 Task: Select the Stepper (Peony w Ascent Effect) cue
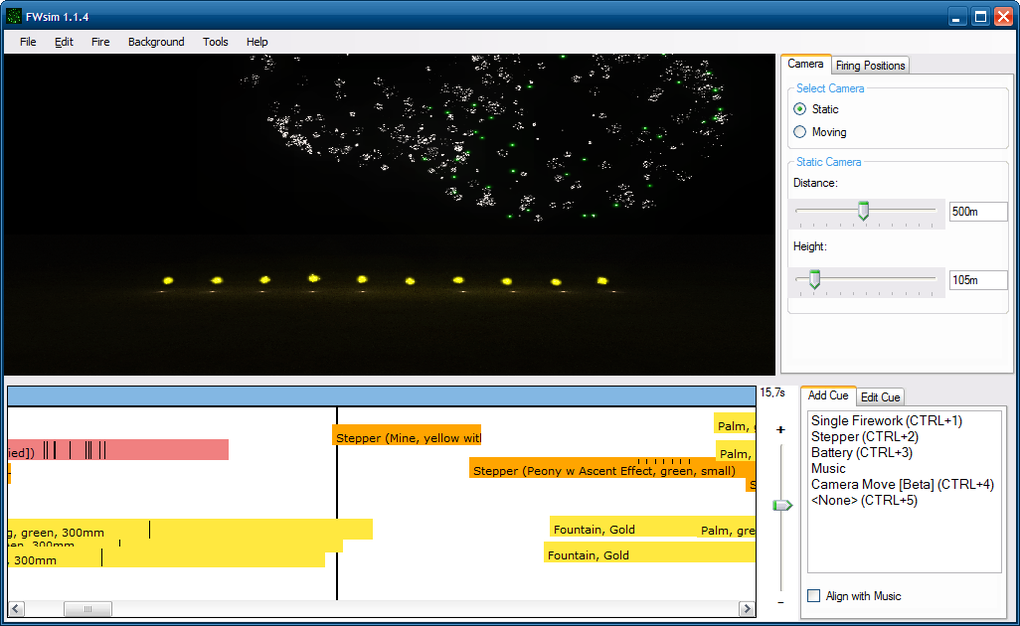(611, 468)
